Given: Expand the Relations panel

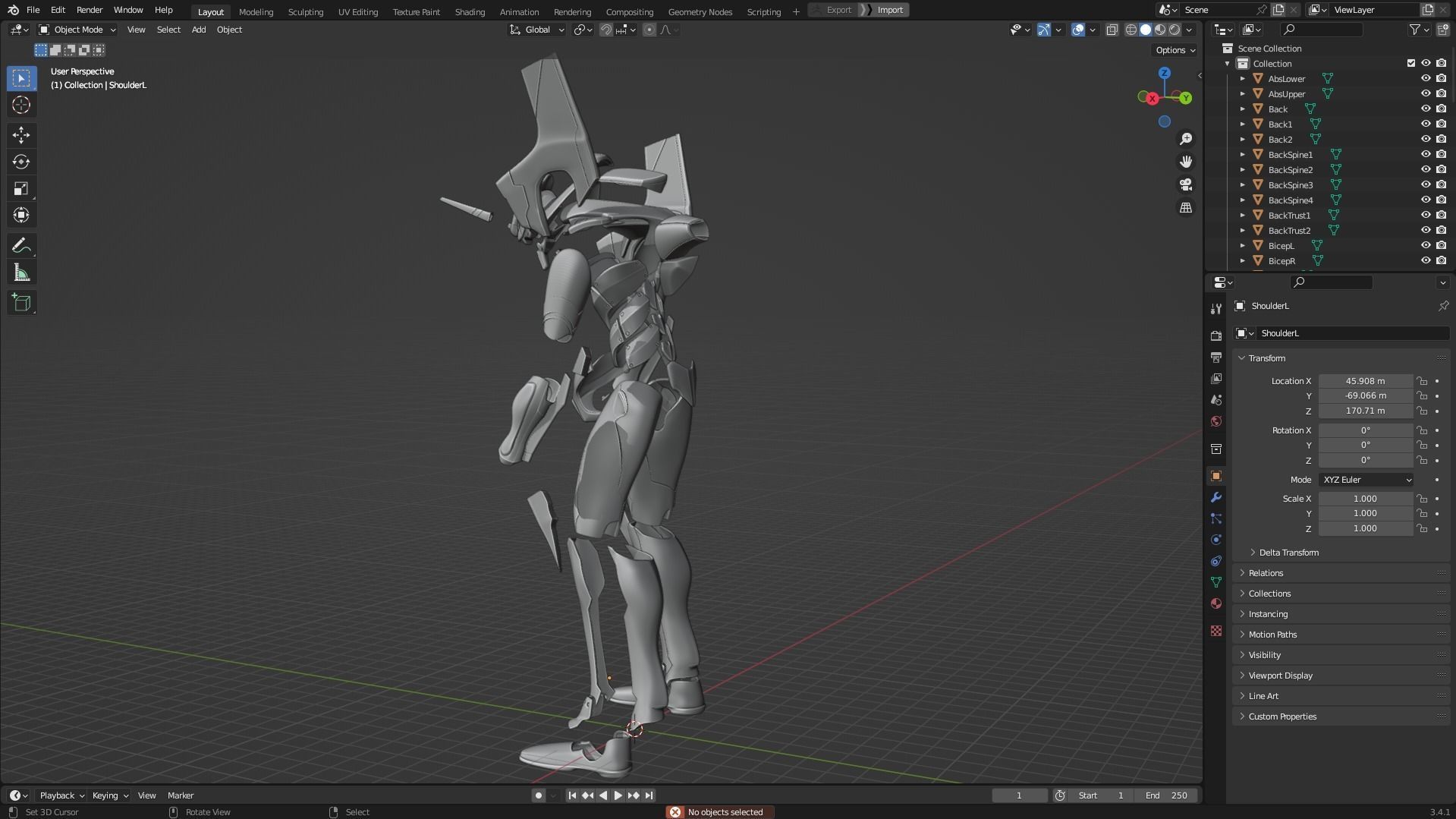Looking at the screenshot, I should coord(1266,573).
